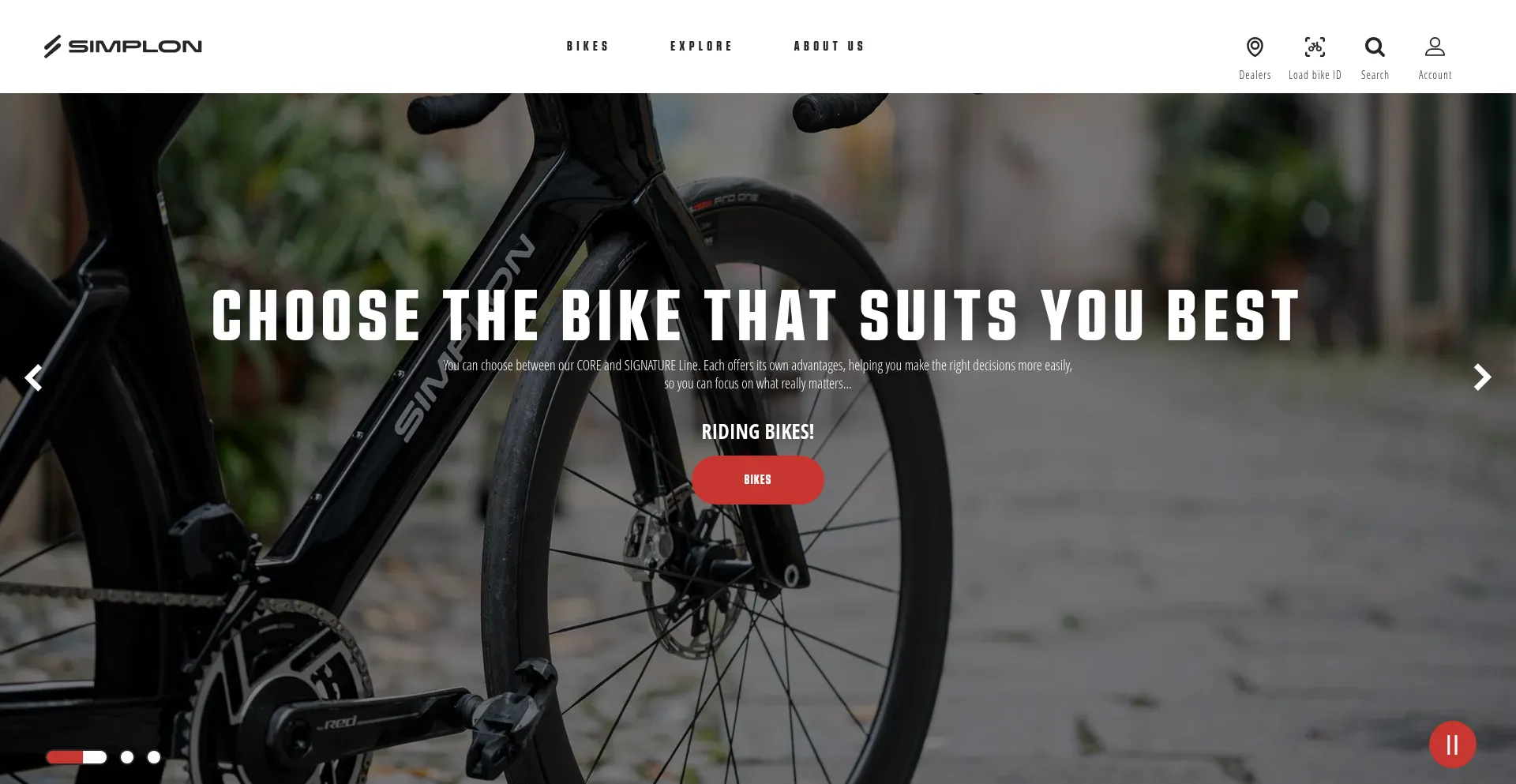Open the Search magnifier icon
The height and width of the screenshot is (784, 1516).
1375,47
